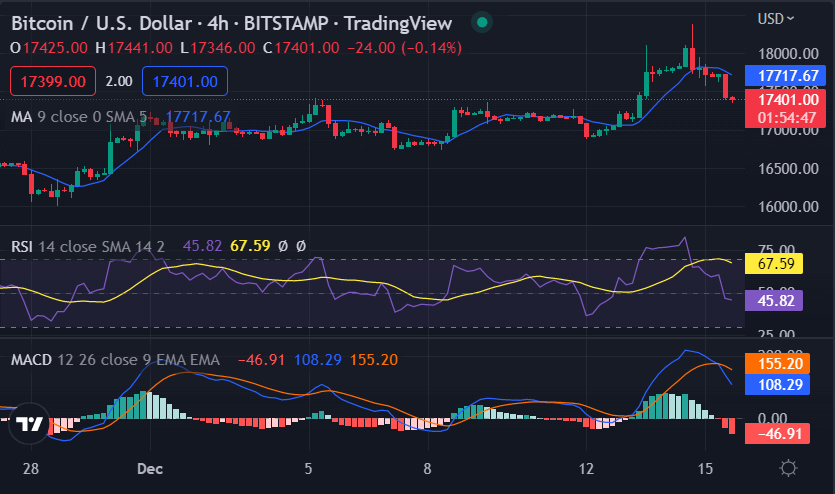Image resolution: width=835 pixels, height=494 pixels.
Task: Click the 12 date on time axis
Action: click(586, 469)
